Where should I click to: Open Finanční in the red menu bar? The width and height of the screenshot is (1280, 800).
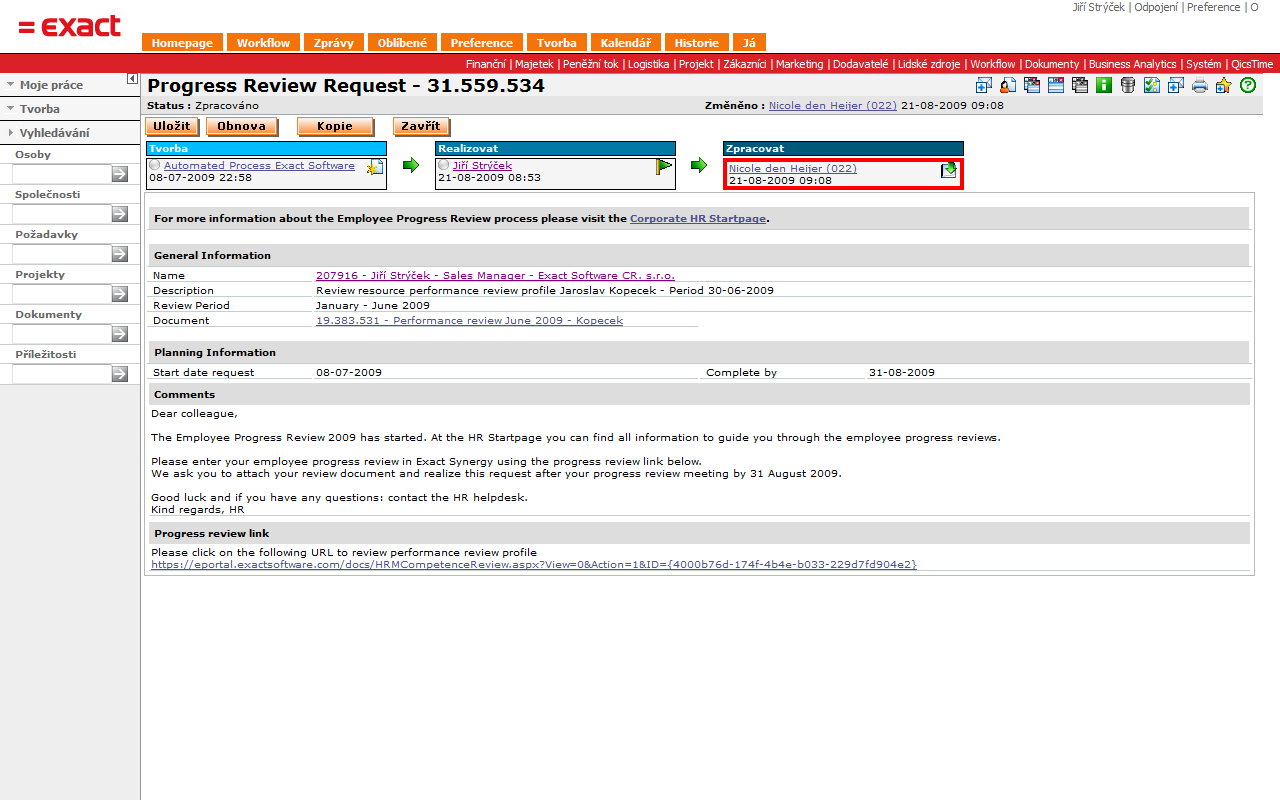click(x=486, y=64)
